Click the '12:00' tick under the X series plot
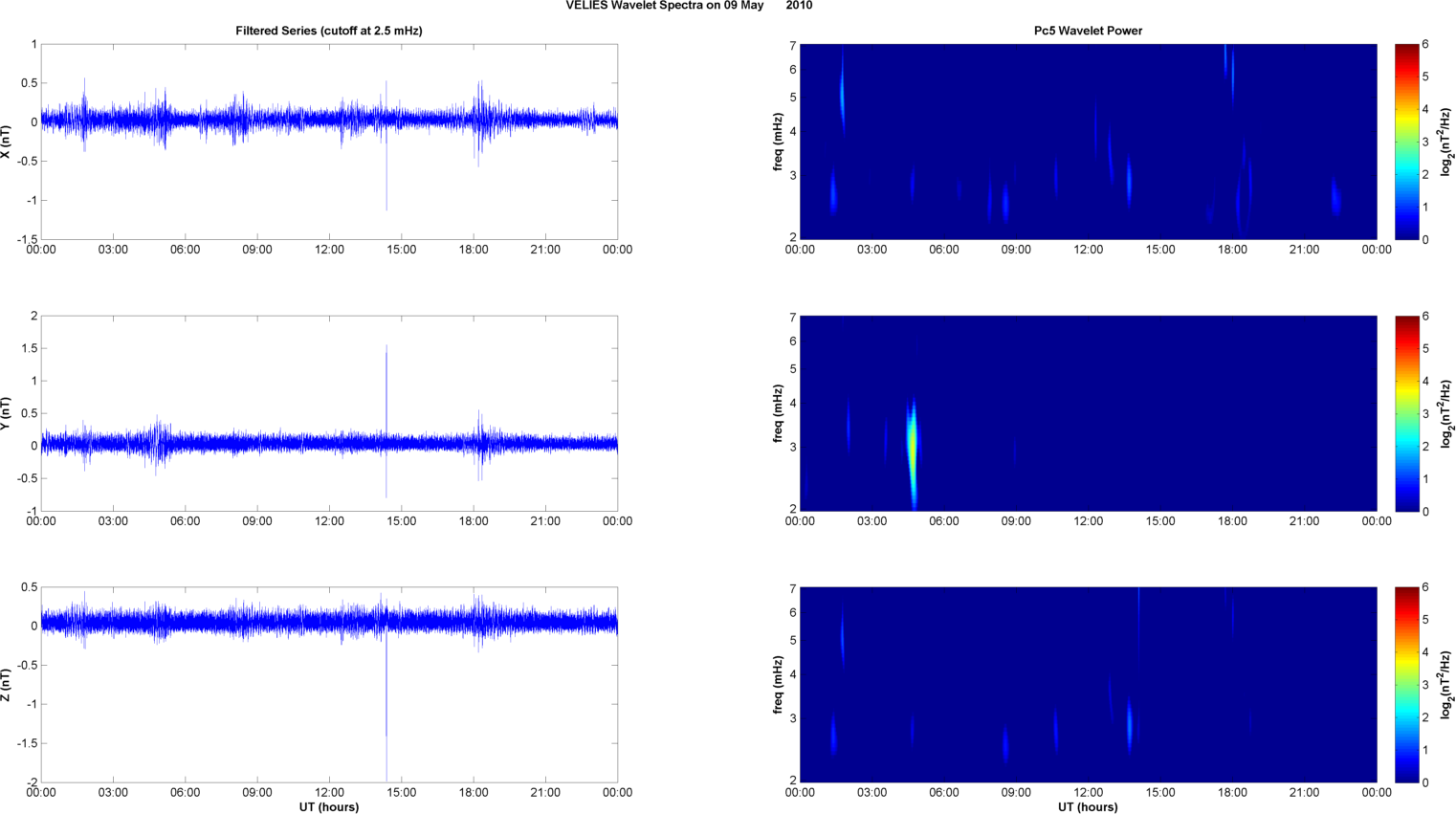Image resolution: width=1456 pixels, height=814 pixels. tap(329, 250)
